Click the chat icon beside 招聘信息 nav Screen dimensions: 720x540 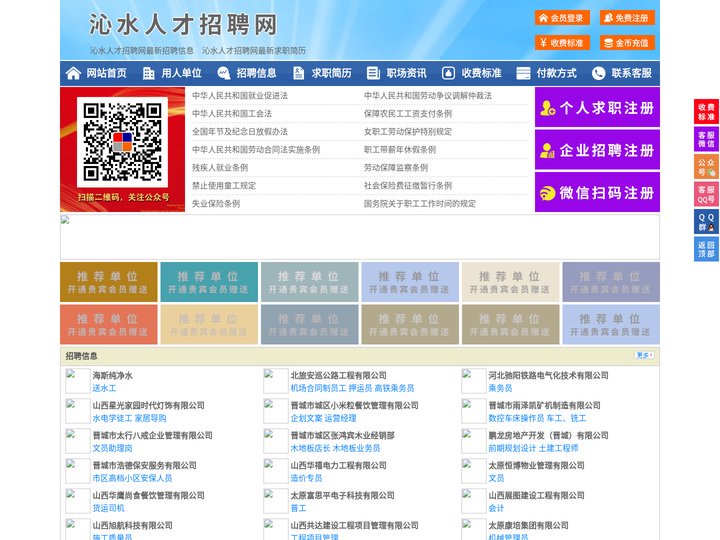tap(224, 73)
